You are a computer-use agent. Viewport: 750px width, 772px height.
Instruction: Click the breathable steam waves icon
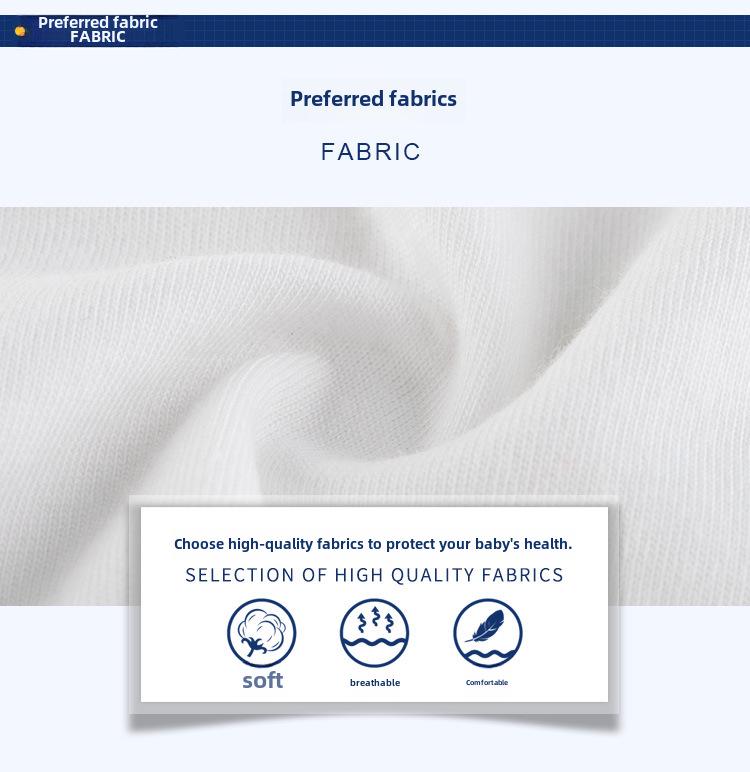374,633
